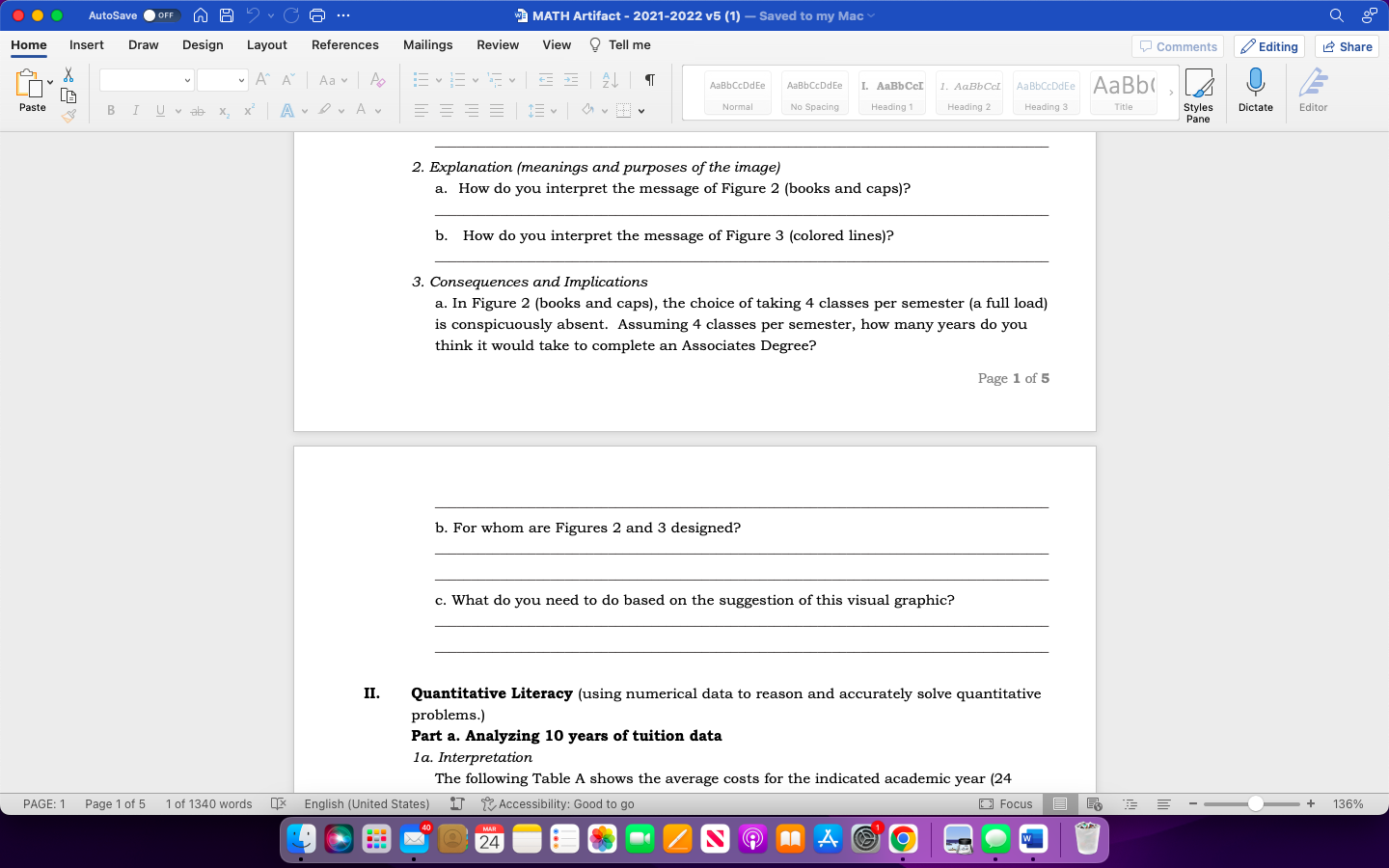This screenshot has width=1389, height=868.
Task: Open the Font name dropdown
Action: (188, 79)
